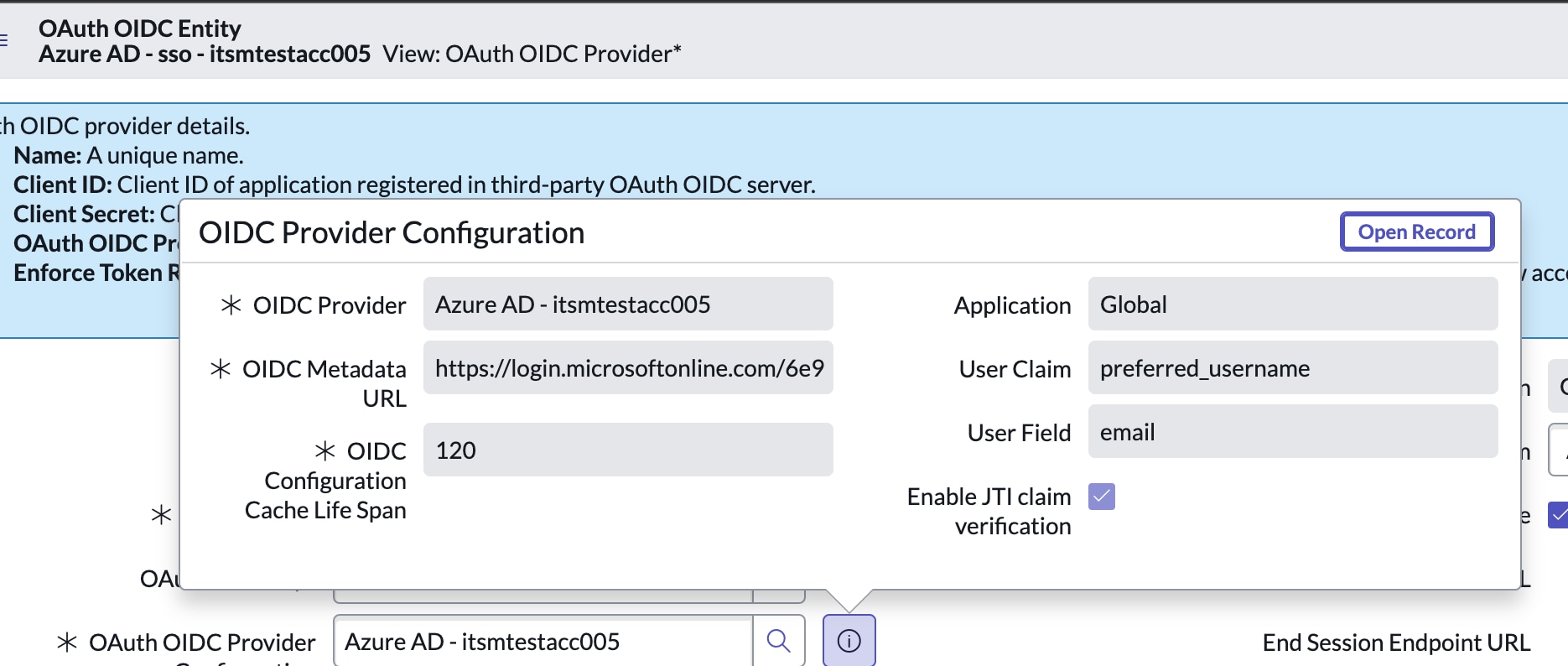
Task: Click the OIDC Configuration Cache Life Span label
Action: 325,481
